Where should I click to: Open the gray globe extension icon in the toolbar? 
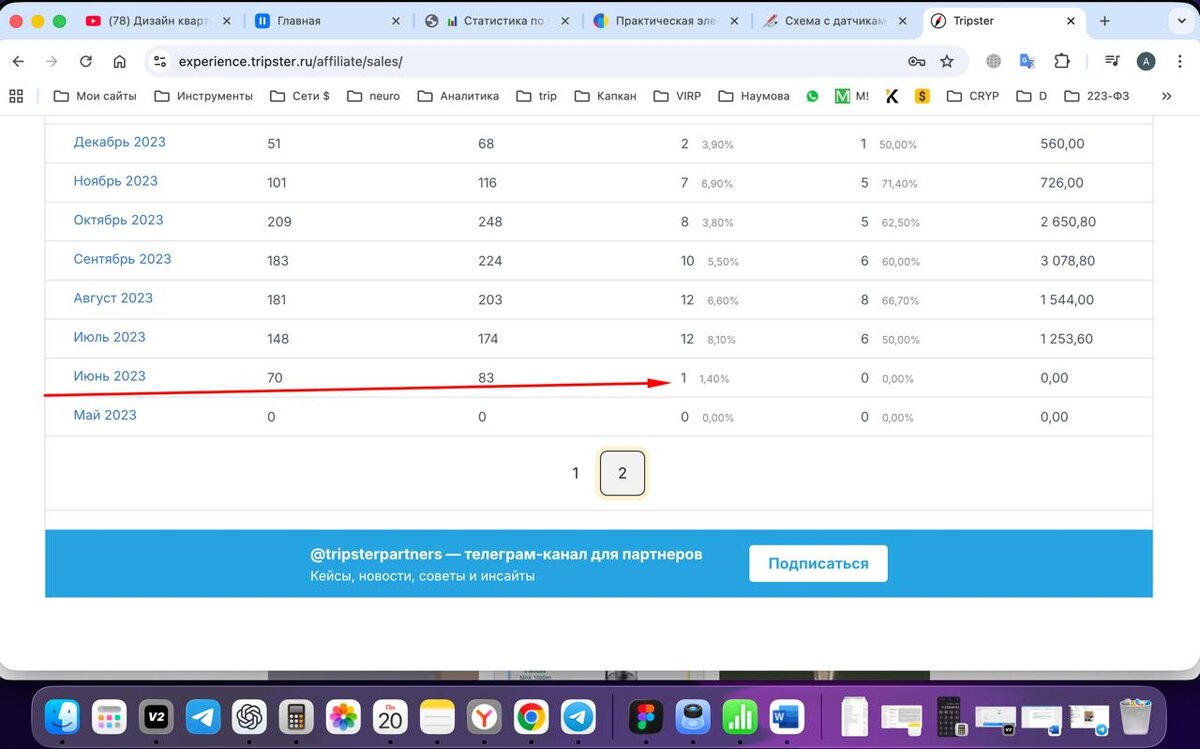tap(993, 62)
